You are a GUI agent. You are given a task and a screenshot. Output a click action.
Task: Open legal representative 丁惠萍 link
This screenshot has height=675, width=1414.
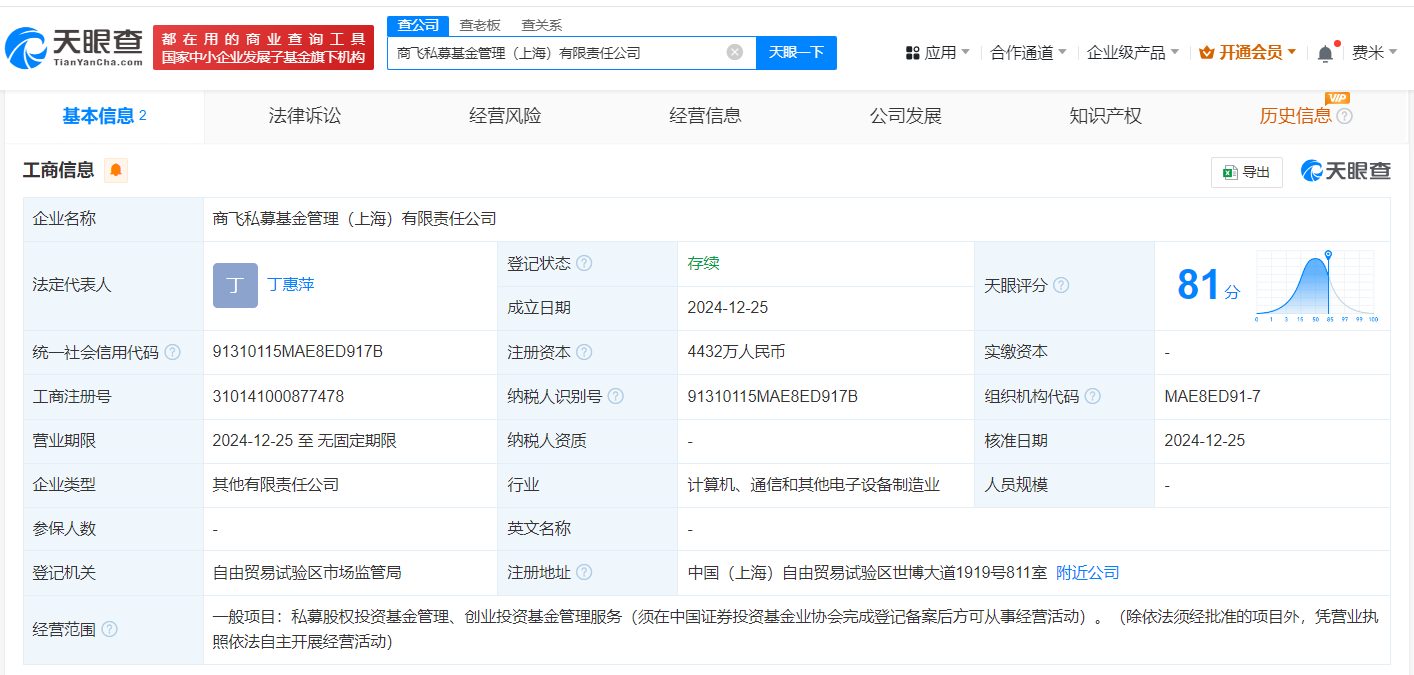tap(291, 285)
